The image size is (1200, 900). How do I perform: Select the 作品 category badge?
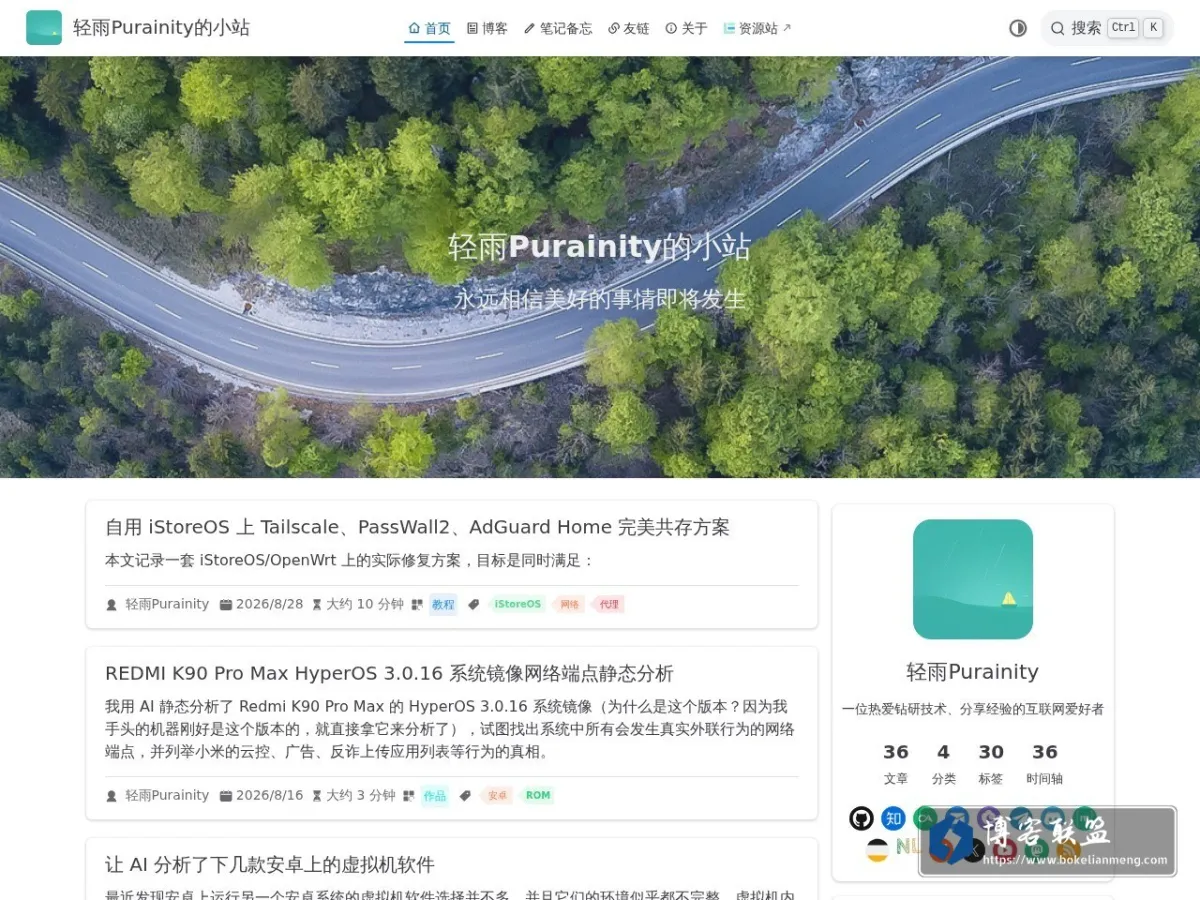[435, 796]
